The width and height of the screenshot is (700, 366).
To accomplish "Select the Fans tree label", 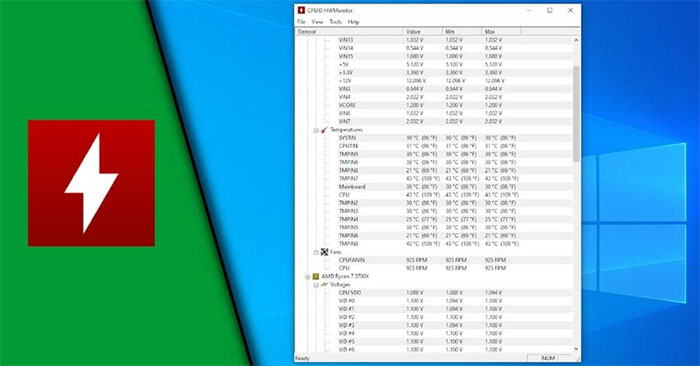I will click(x=336, y=252).
